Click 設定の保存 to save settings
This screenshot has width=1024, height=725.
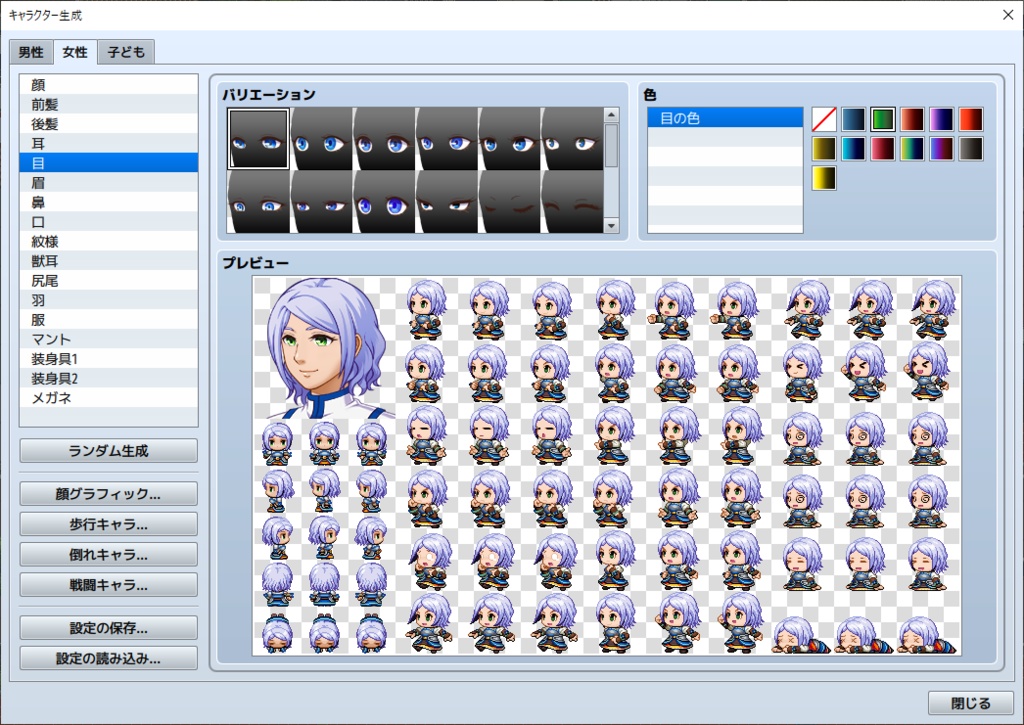107,627
